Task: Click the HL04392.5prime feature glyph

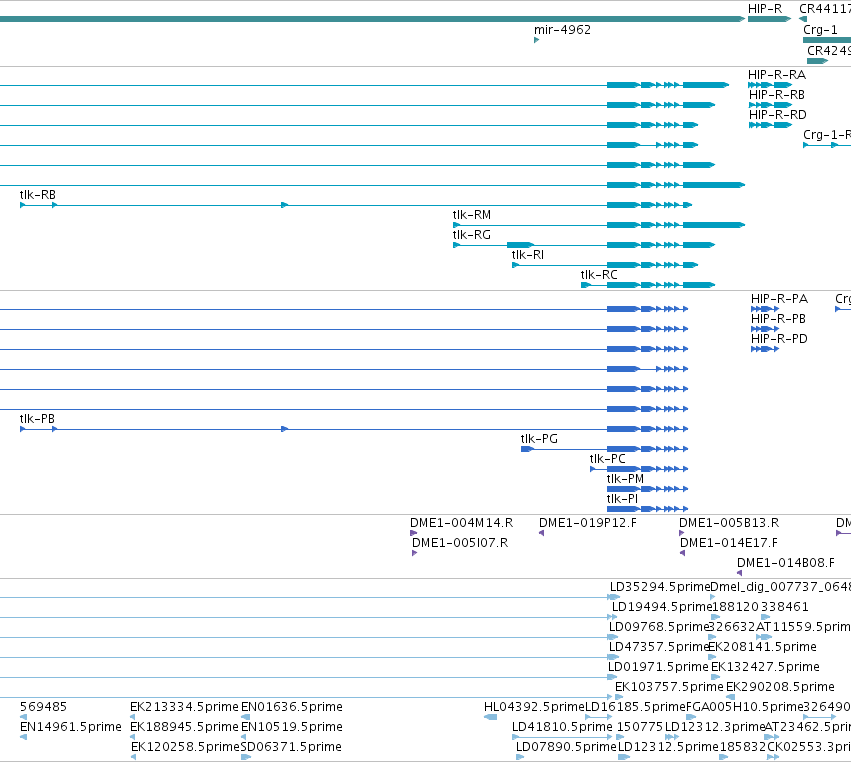Action: tap(490, 717)
